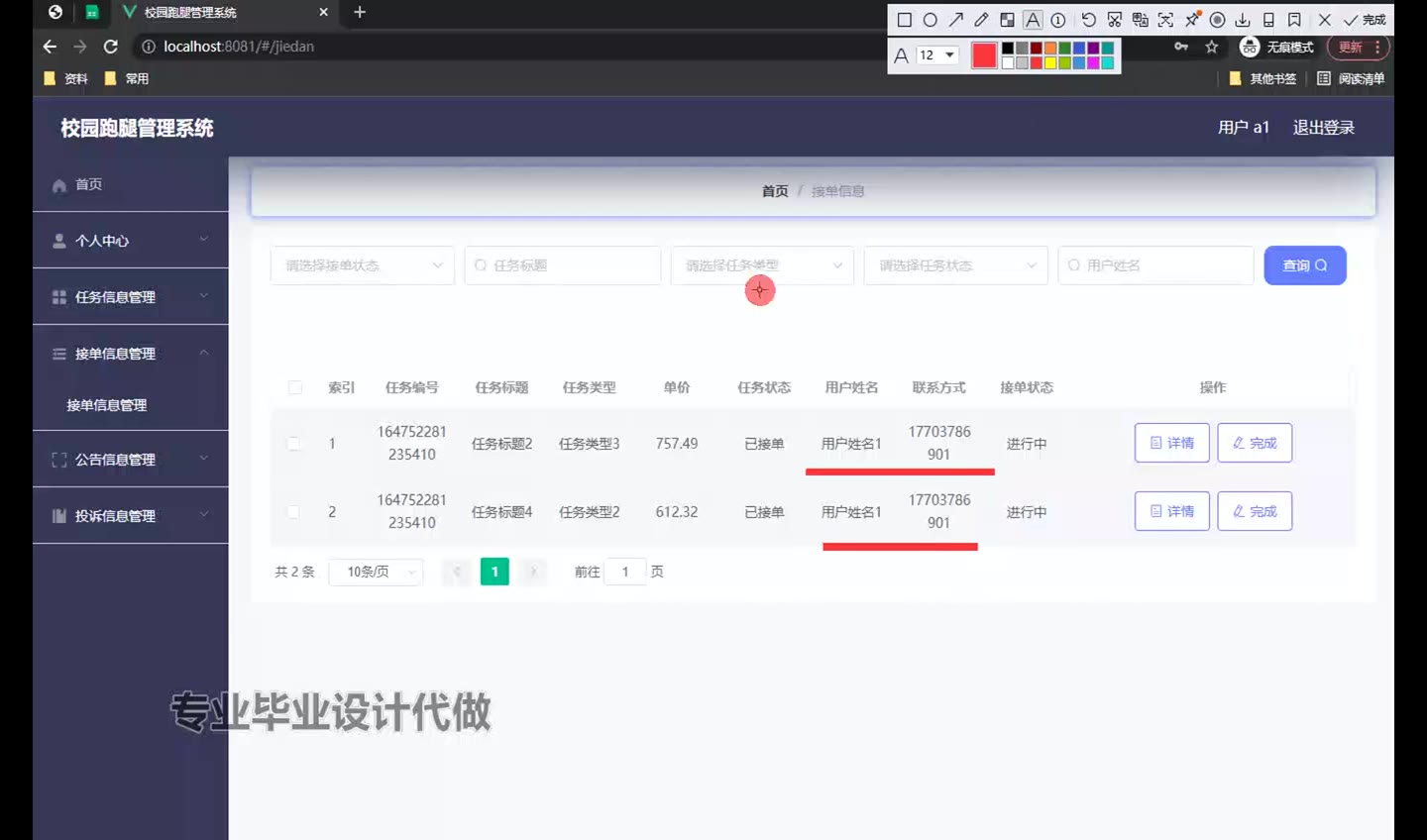
Task: Choose the yellow color swatch
Action: point(1050,62)
